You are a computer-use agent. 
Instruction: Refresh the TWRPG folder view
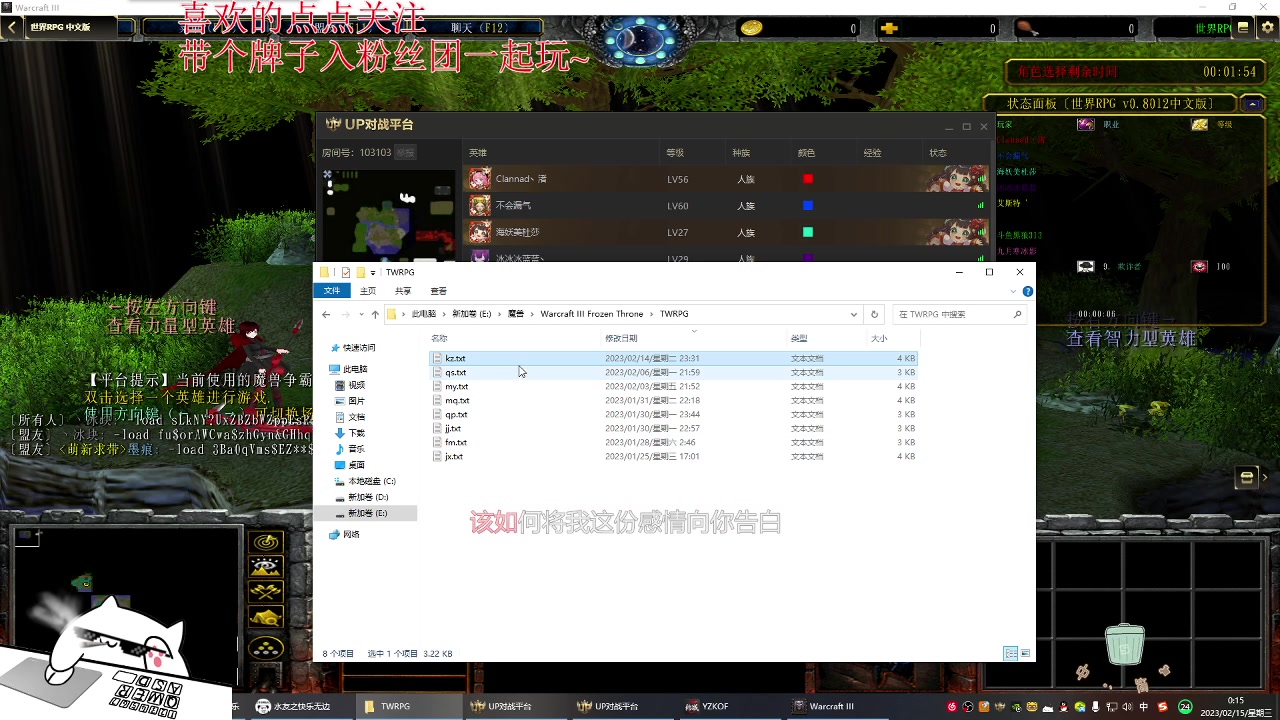click(x=874, y=314)
